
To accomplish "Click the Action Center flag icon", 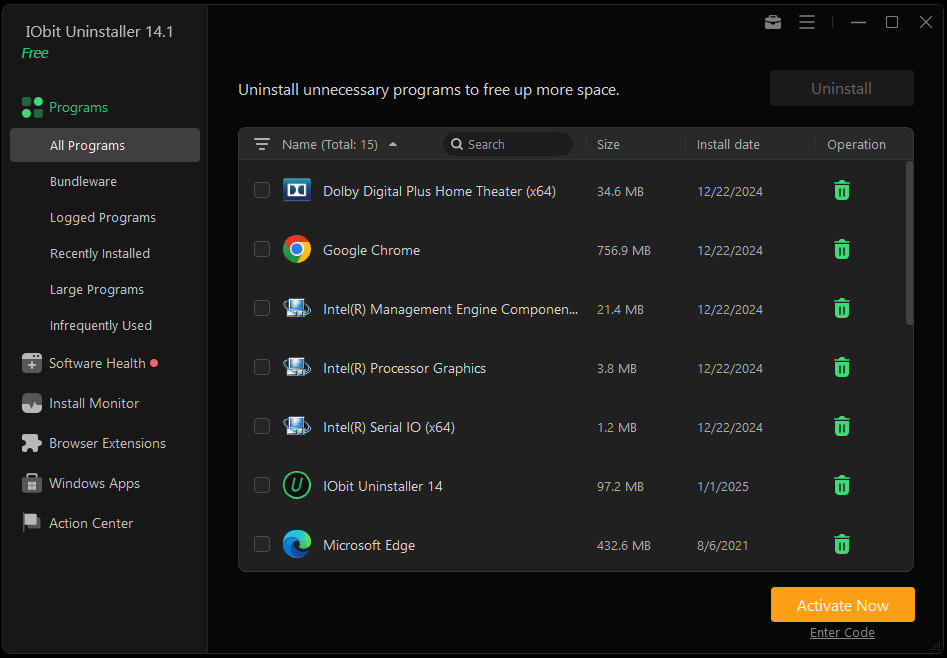I will pos(32,523).
